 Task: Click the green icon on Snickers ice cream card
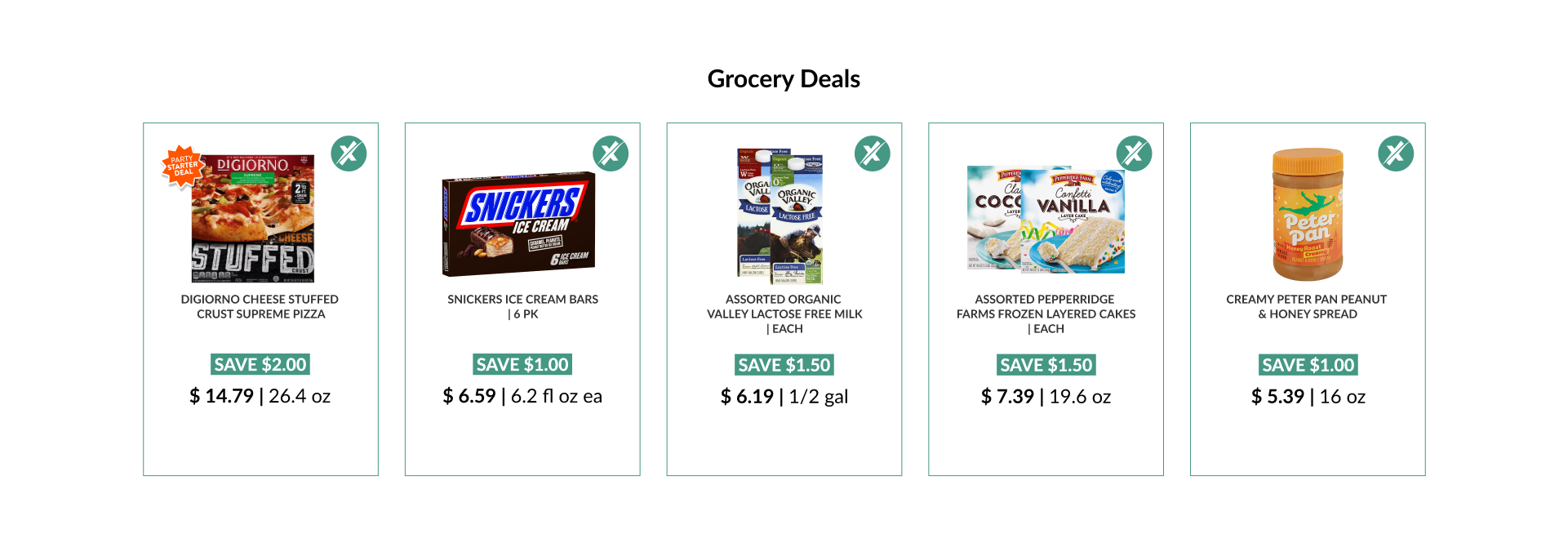click(611, 153)
